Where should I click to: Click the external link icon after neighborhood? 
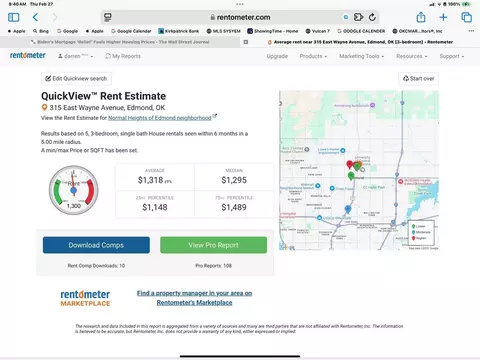click(215, 116)
